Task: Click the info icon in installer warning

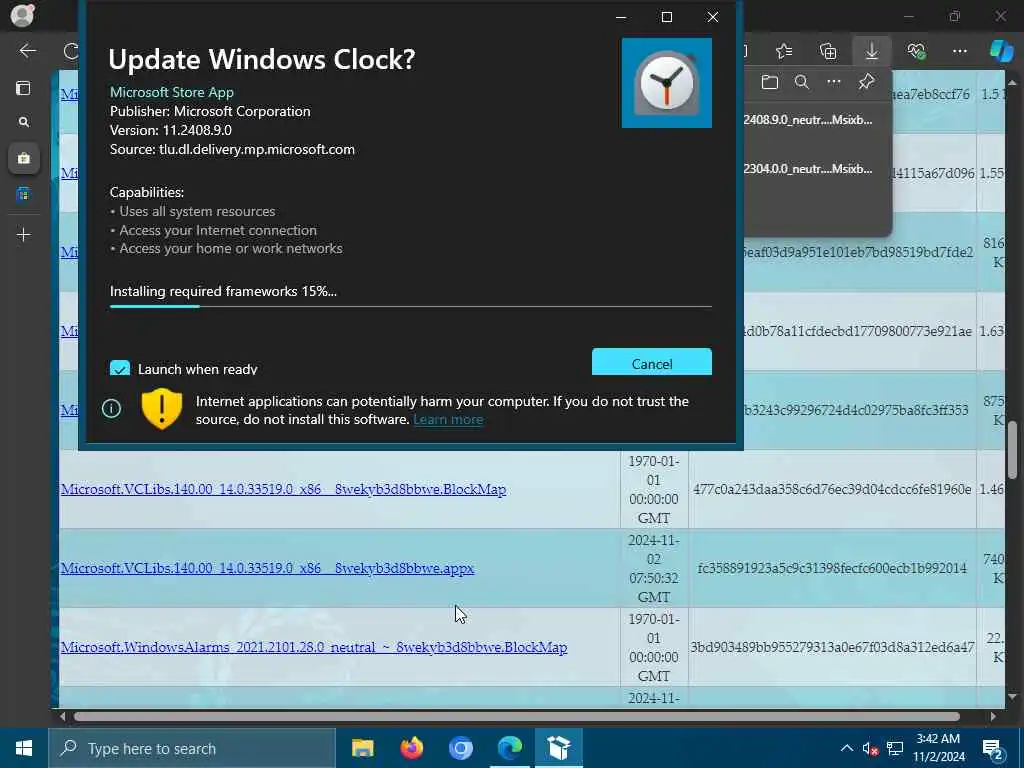Action: 112,409
